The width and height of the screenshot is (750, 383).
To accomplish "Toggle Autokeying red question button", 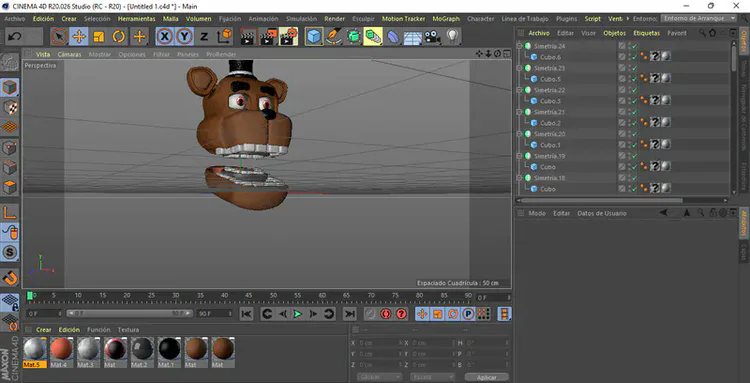I will coord(402,314).
